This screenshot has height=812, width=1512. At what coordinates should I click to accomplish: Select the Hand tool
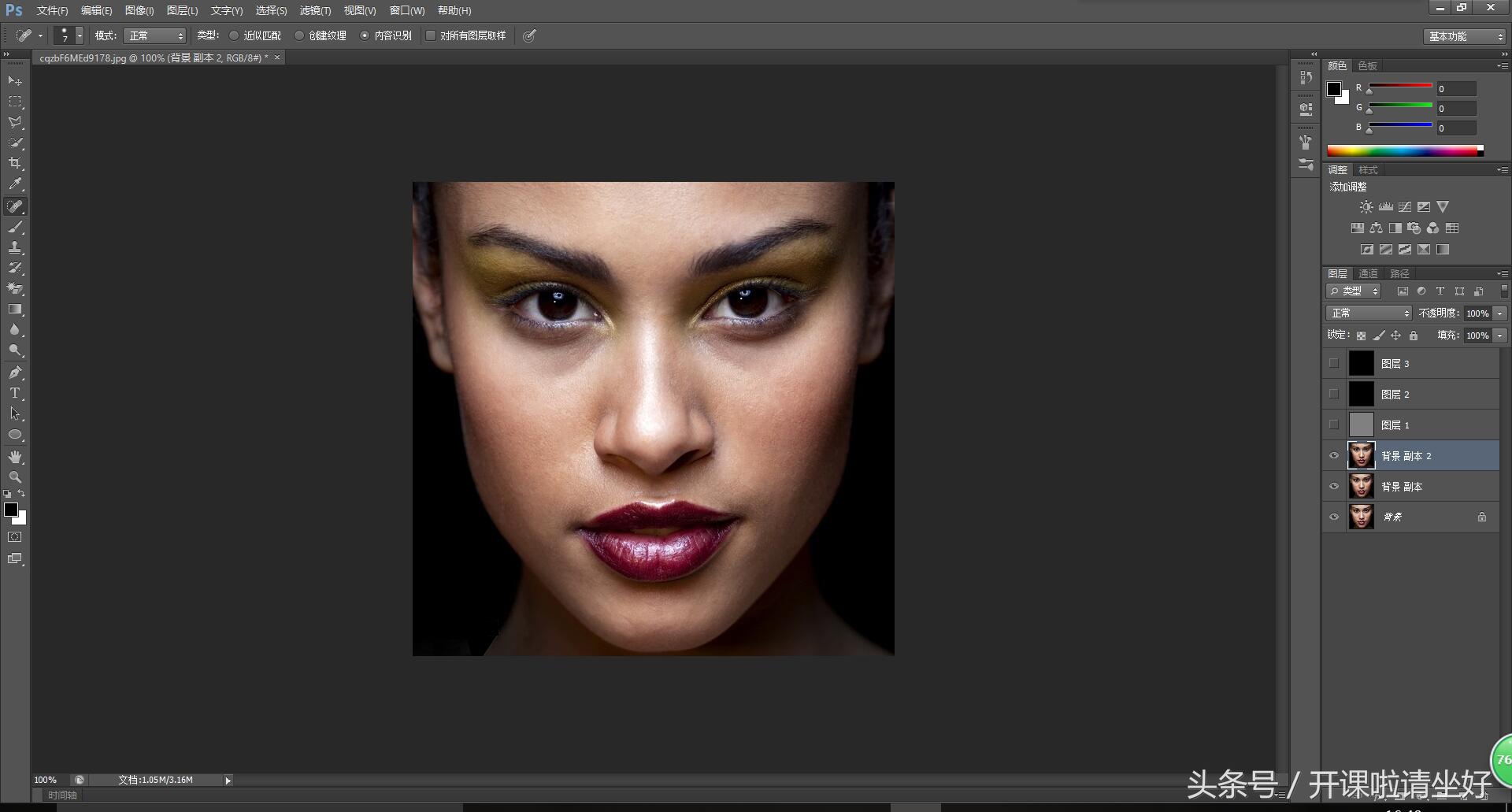[x=15, y=457]
